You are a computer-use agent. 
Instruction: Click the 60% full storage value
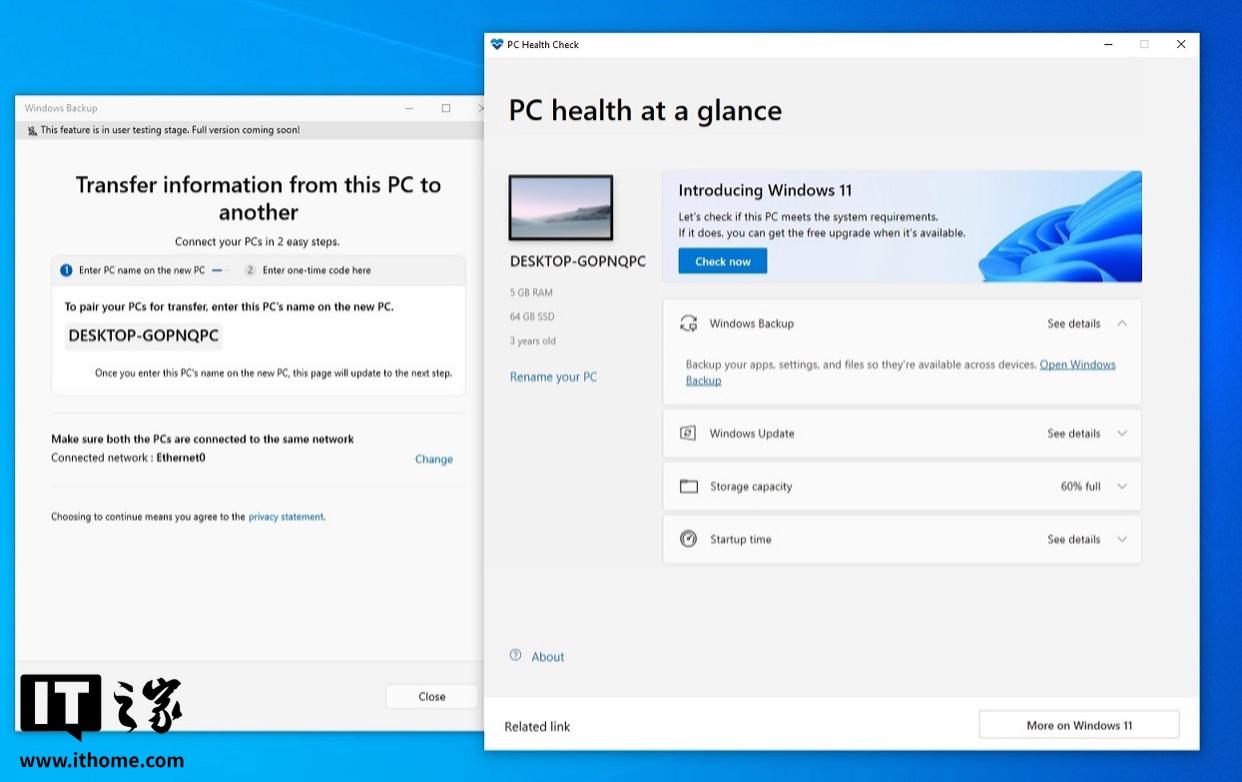[x=1081, y=487]
